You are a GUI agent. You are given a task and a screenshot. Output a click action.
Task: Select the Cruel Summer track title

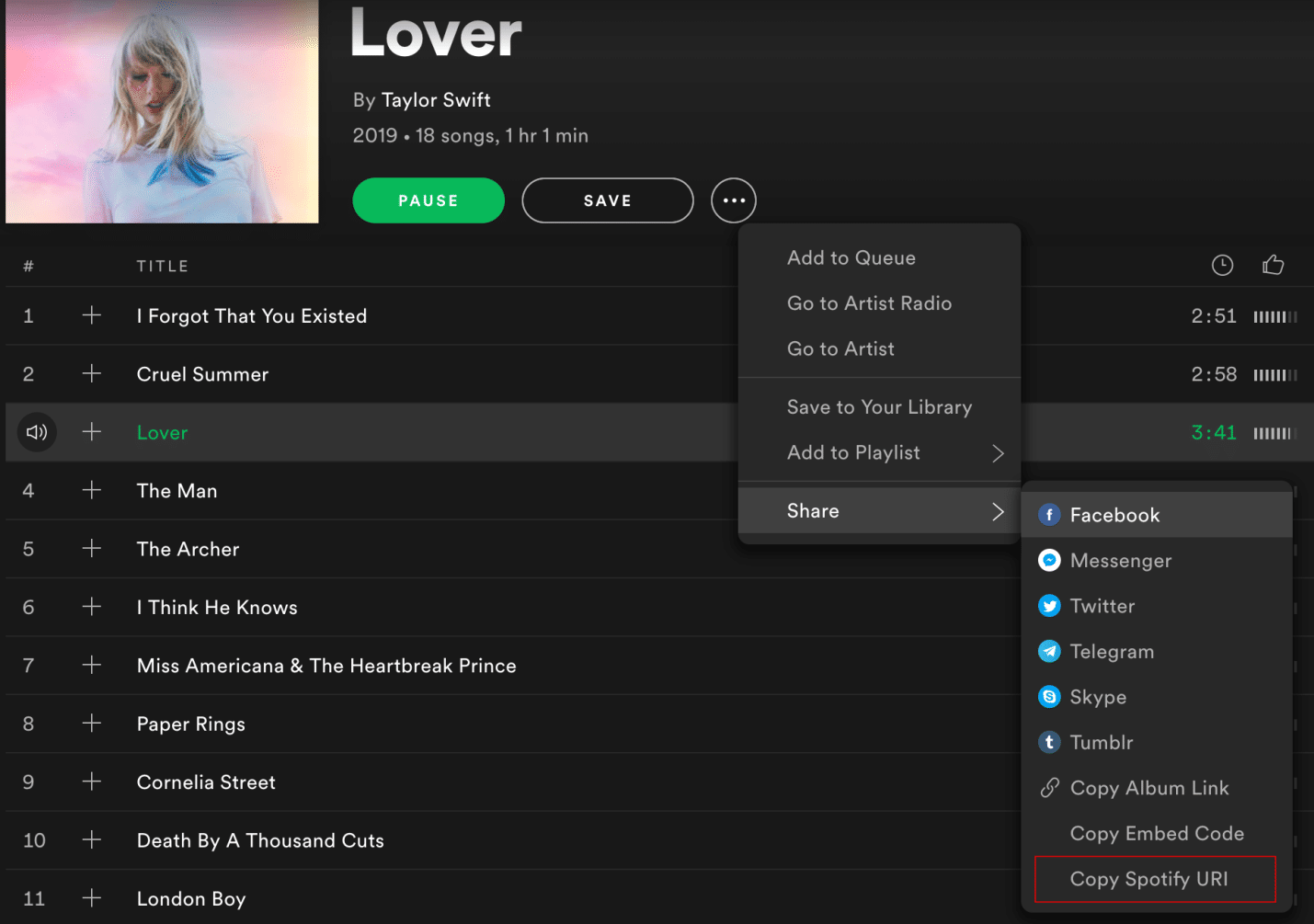(203, 374)
